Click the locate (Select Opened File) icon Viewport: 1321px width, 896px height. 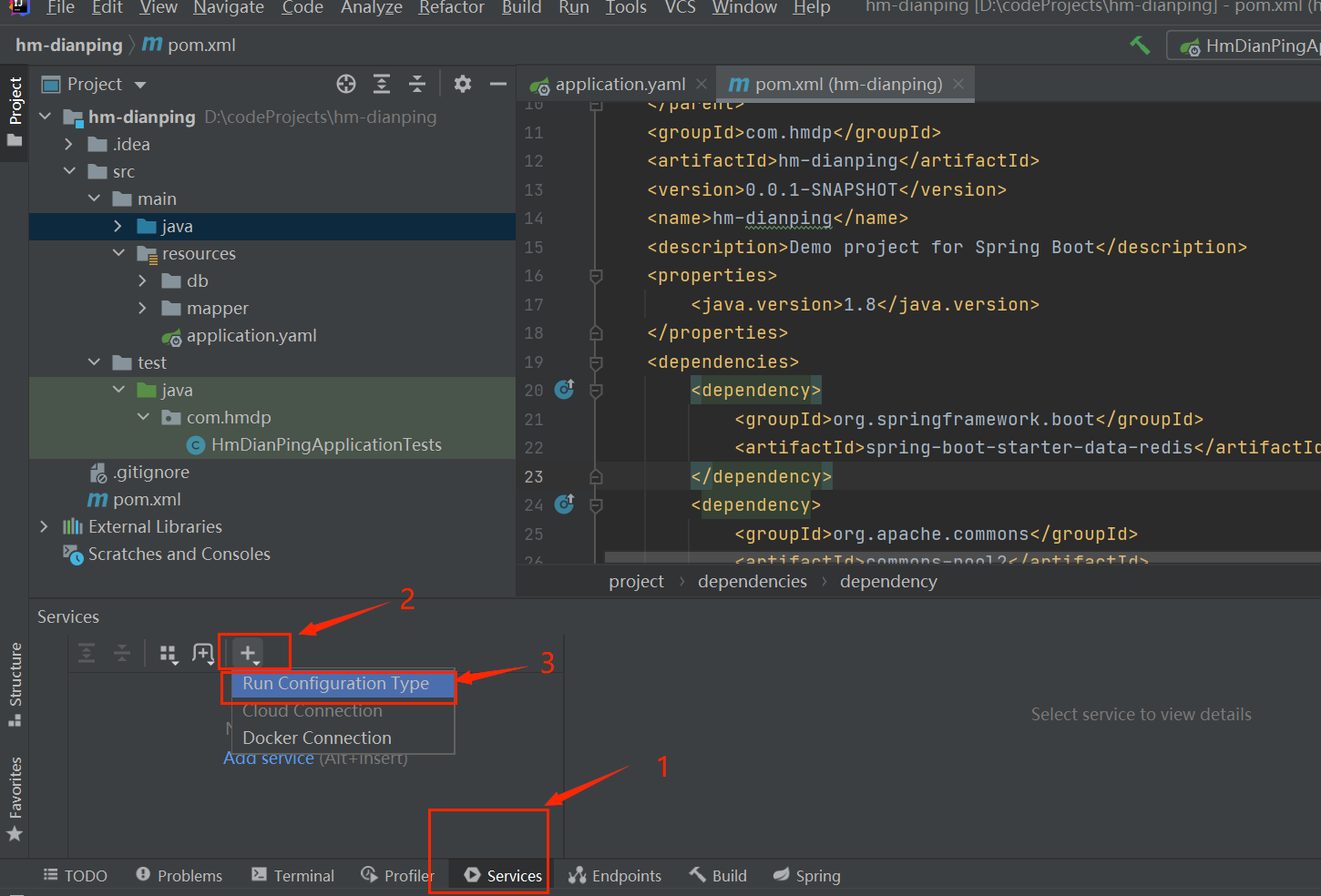(346, 85)
